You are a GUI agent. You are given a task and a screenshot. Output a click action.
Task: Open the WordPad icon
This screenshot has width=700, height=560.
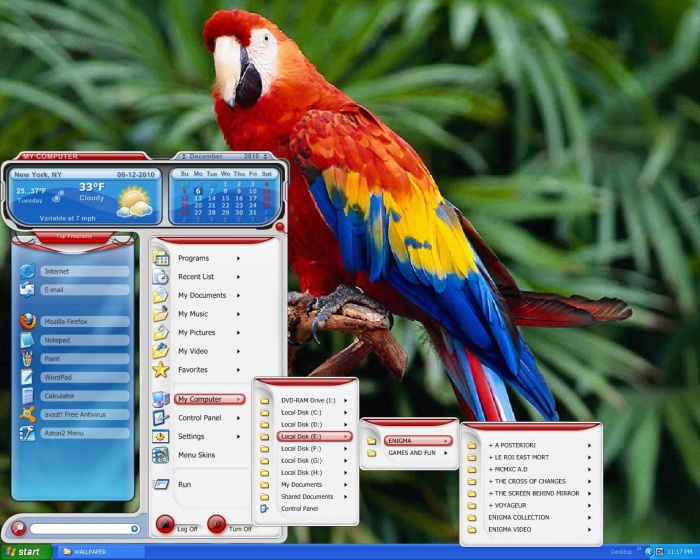(27, 377)
